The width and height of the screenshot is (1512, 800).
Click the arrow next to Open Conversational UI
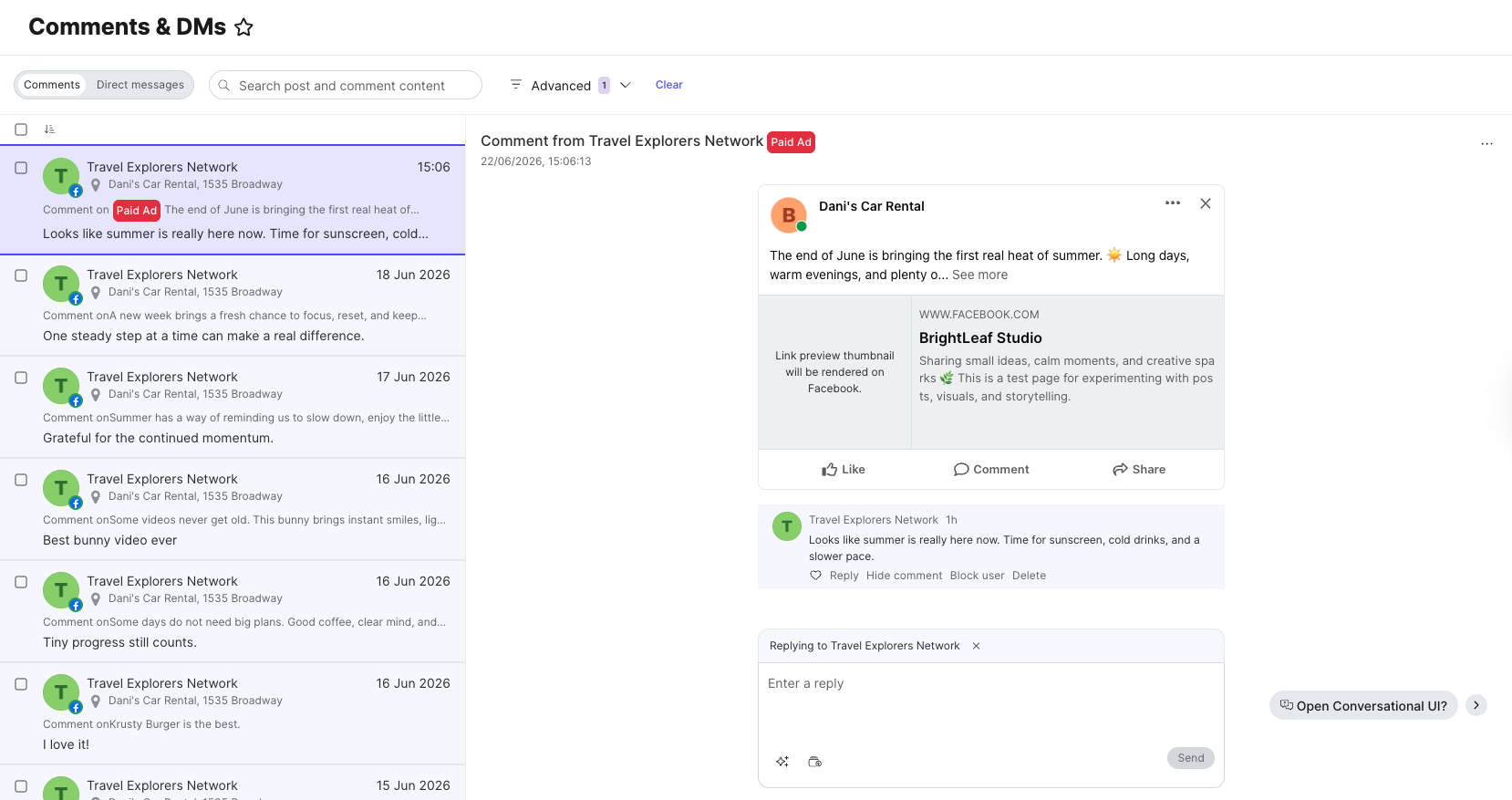coord(1476,705)
